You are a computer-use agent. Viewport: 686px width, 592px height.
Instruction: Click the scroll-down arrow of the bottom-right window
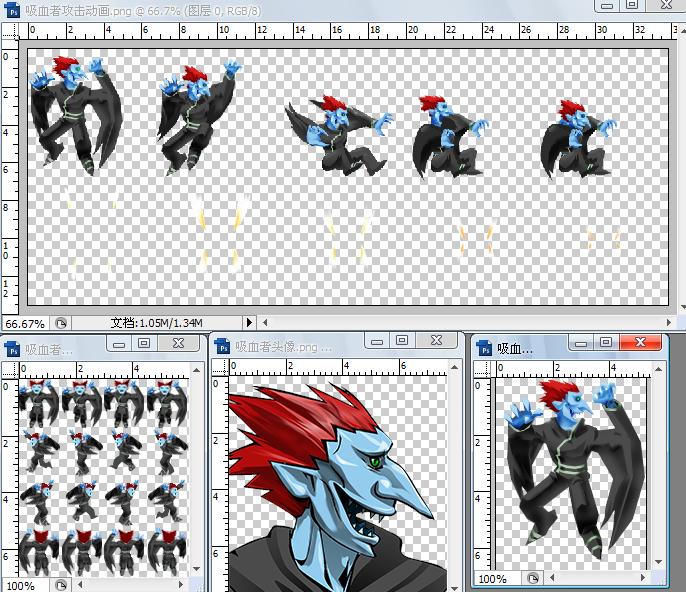pos(659,562)
